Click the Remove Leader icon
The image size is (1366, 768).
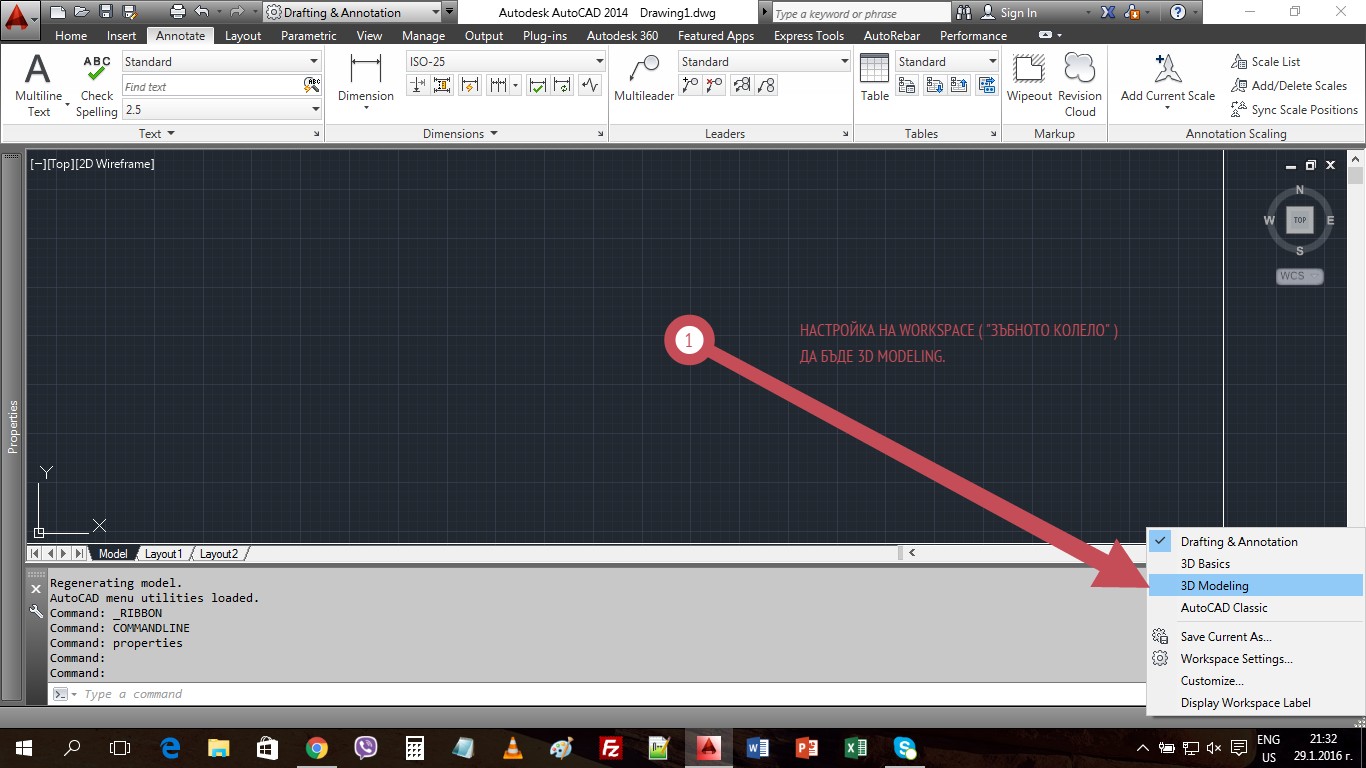point(714,86)
